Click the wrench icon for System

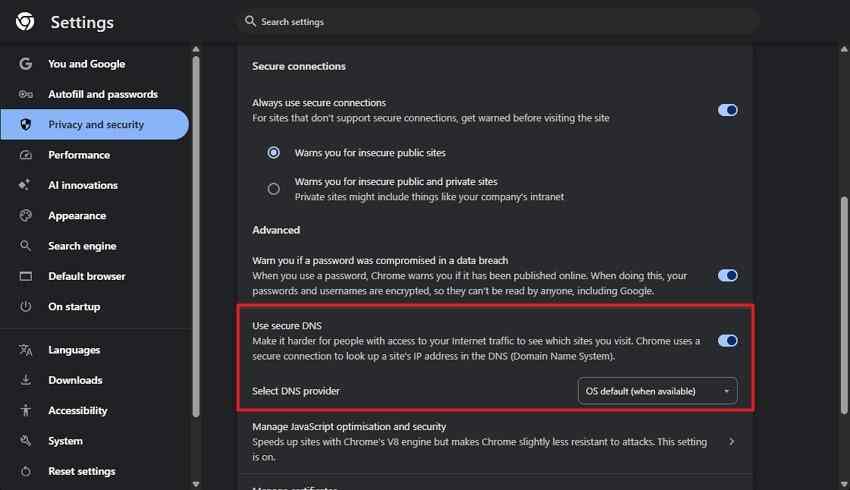(x=25, y=441)
